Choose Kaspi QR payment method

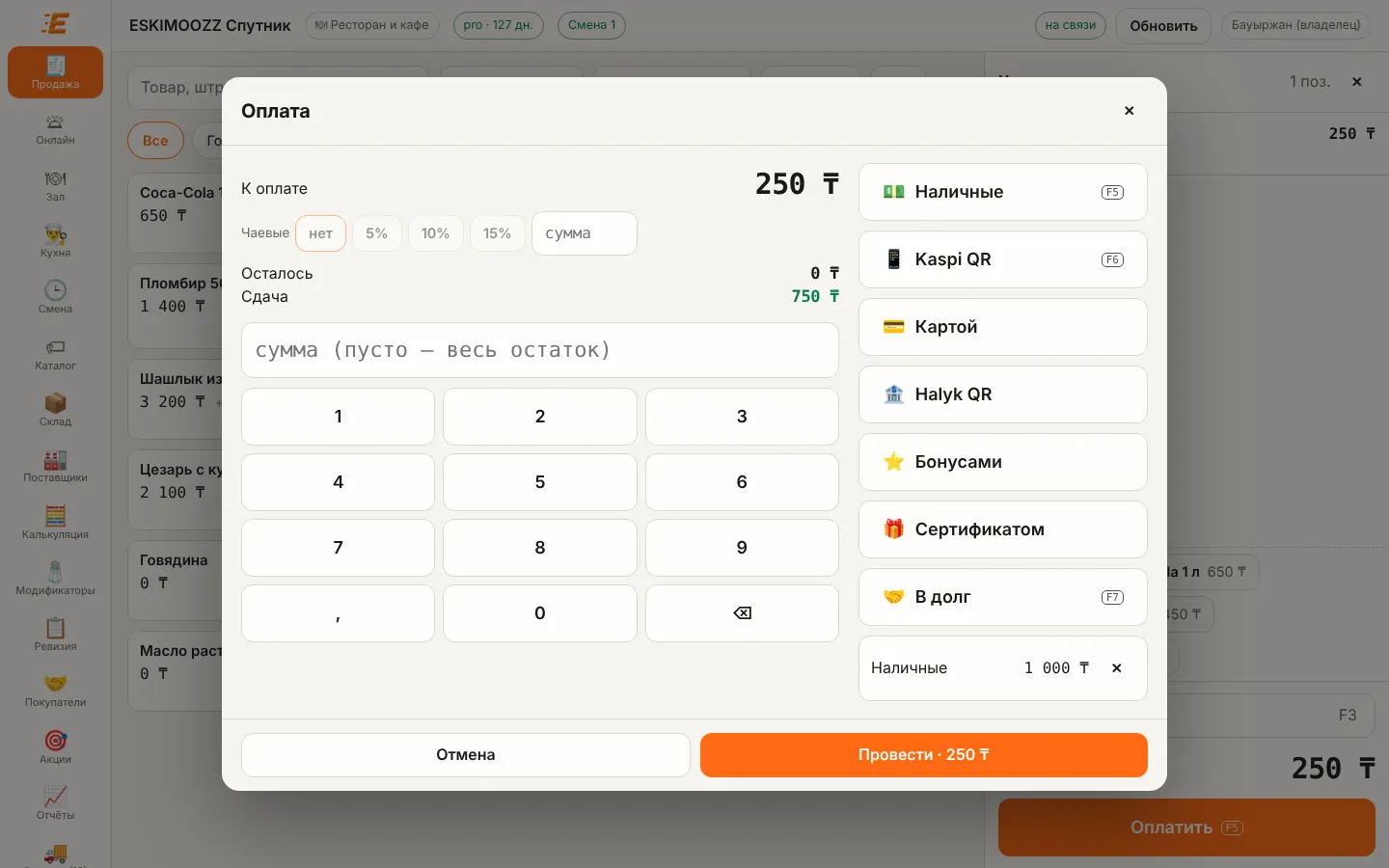[1002, 259]
